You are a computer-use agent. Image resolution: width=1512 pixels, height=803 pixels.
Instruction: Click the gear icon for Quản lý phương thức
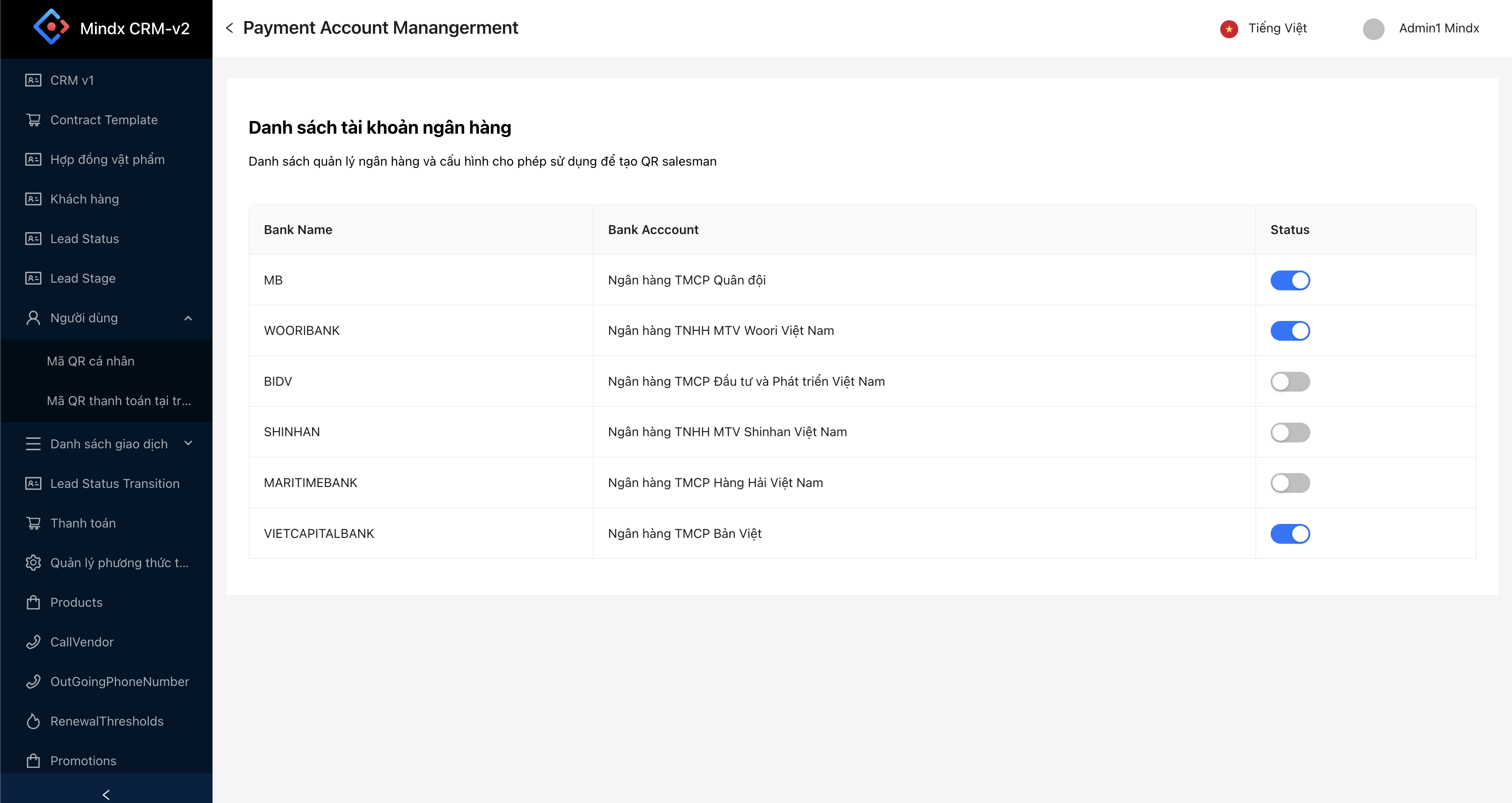(x=33, y=563)
